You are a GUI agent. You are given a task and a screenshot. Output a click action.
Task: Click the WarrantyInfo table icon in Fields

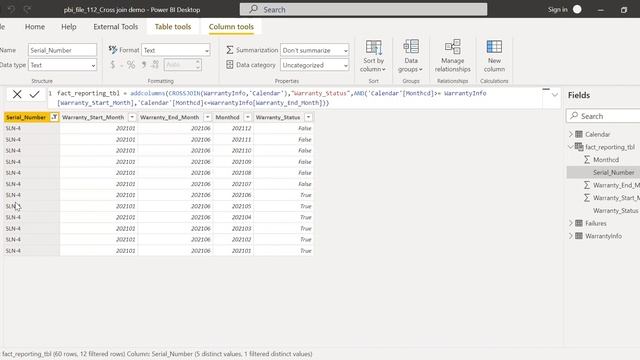click(x=579, y=236)
